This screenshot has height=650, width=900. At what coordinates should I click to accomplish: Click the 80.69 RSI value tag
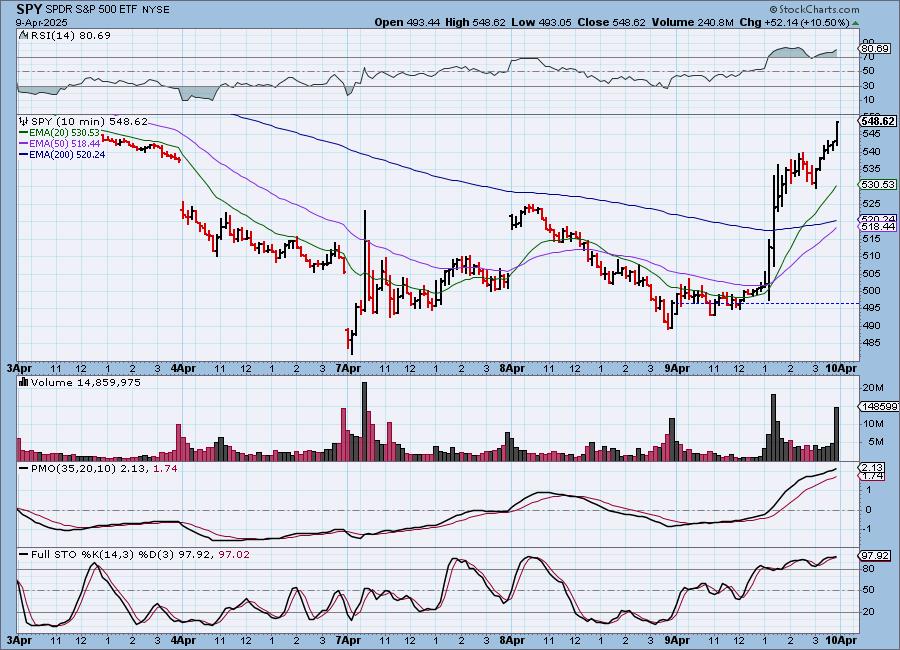pyautogui.click(x=876, y=49)
